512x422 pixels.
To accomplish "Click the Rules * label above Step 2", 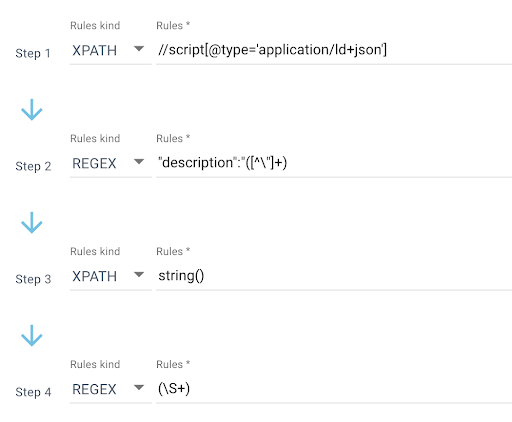I will click(x=173, y=138).
